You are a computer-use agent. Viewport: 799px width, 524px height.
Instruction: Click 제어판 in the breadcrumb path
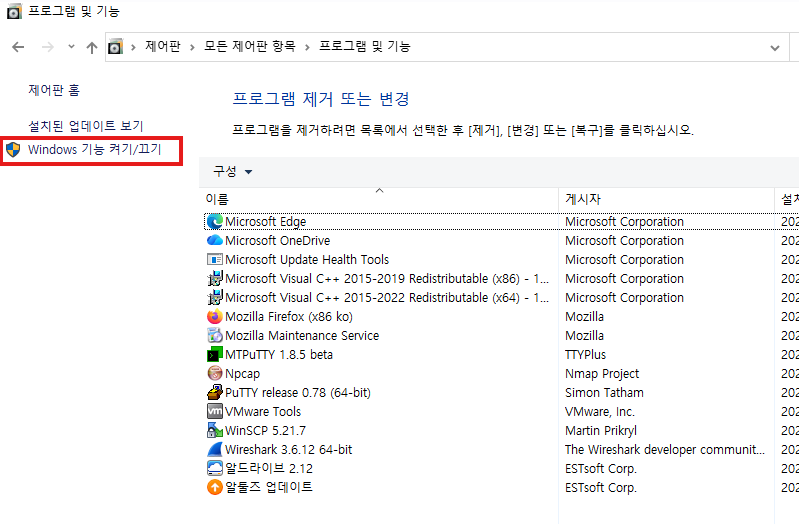(x=163, y=46)
